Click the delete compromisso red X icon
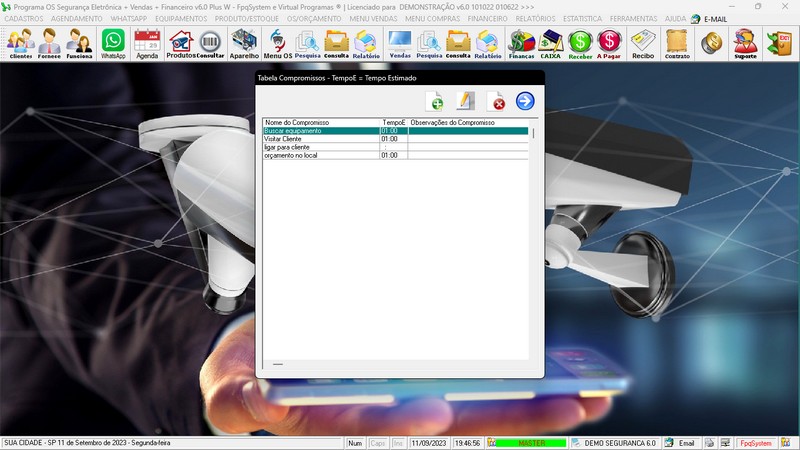This screenshot has height=450, width=800. tap(496, 101)
